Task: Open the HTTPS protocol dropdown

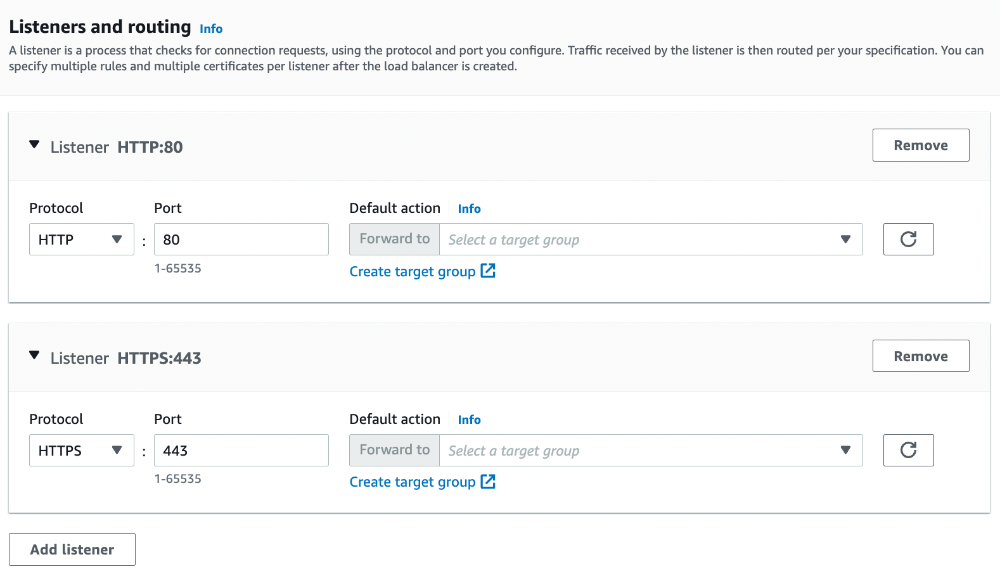Action: tap(82, 450)
